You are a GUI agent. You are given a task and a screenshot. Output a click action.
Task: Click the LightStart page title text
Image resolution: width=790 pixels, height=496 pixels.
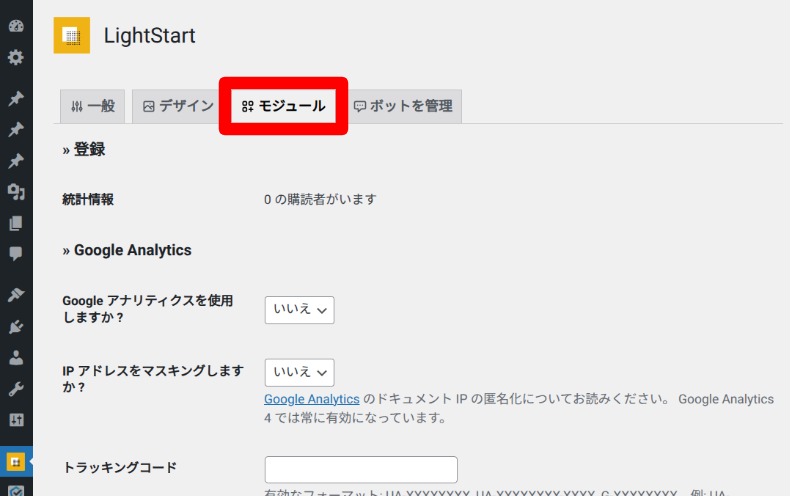(x=150, y=36)
